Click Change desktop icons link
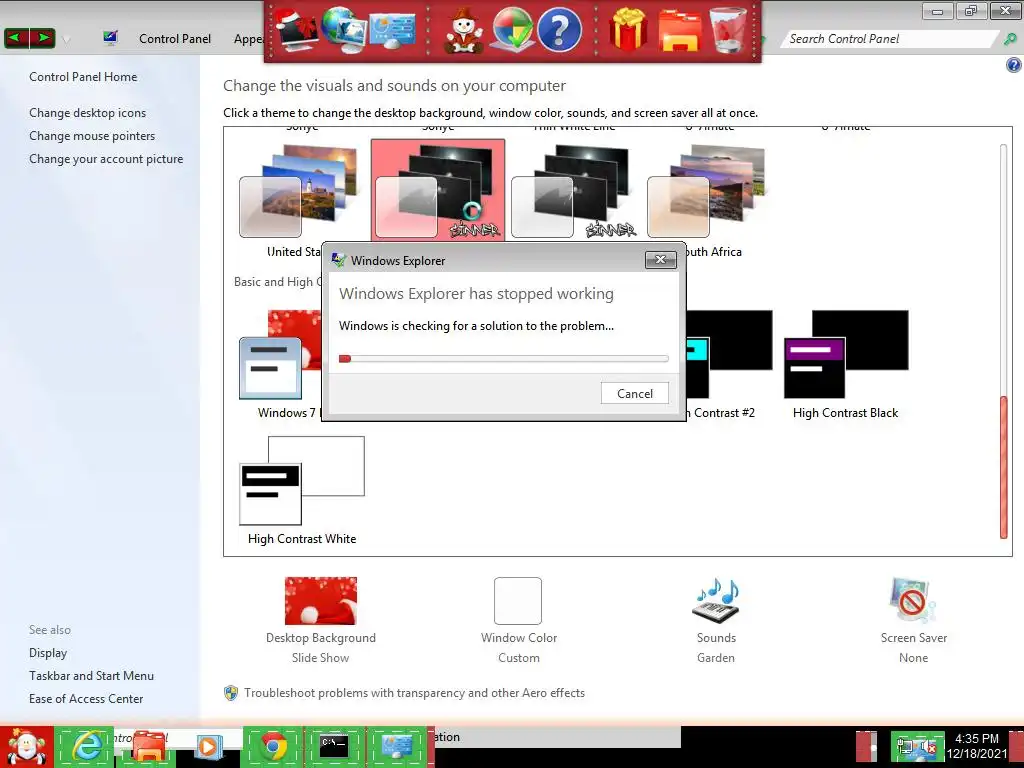1024x768 pixels. (x=88, y=112)
